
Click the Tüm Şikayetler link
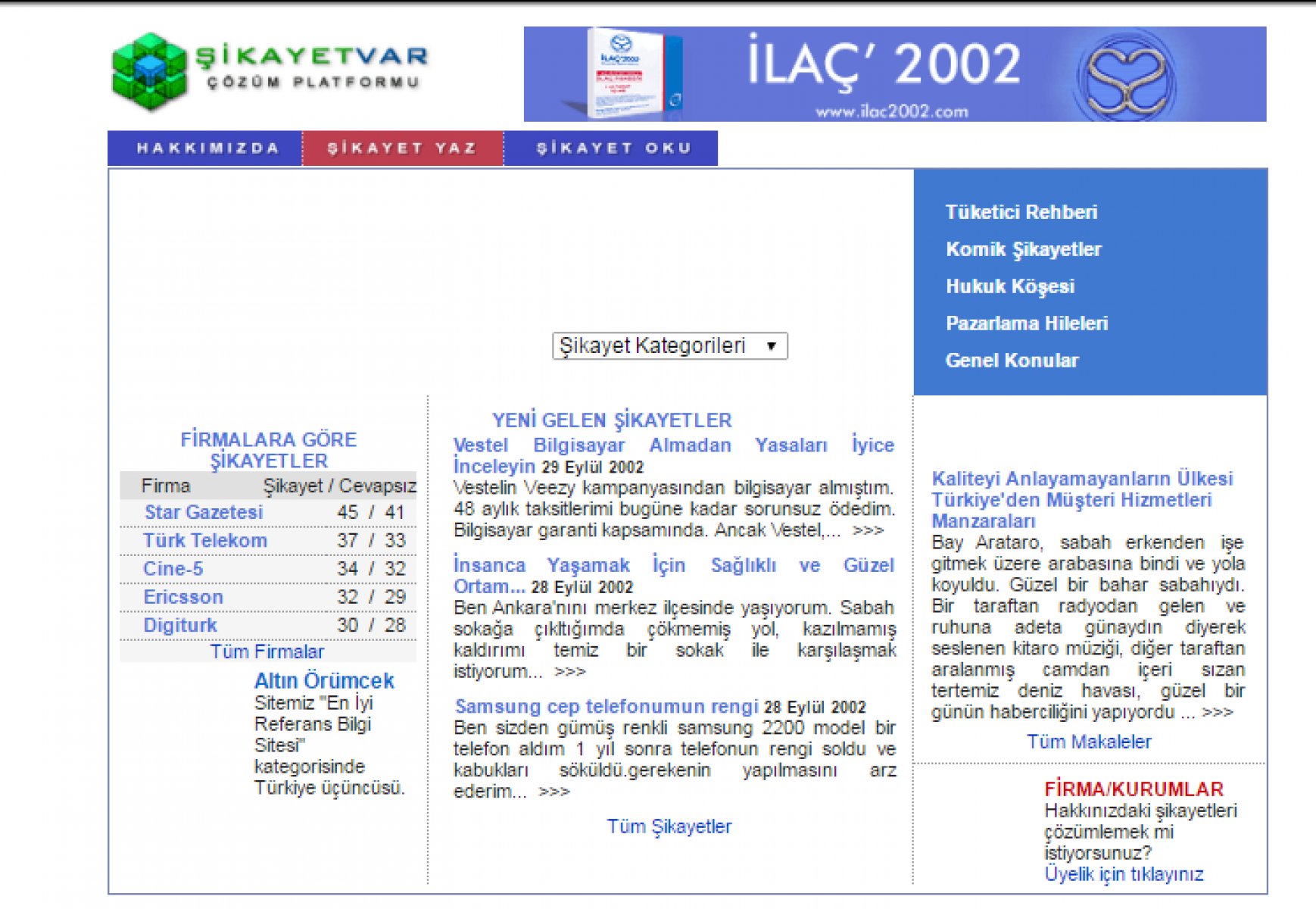pyautogui.click(x=669, y=826)
